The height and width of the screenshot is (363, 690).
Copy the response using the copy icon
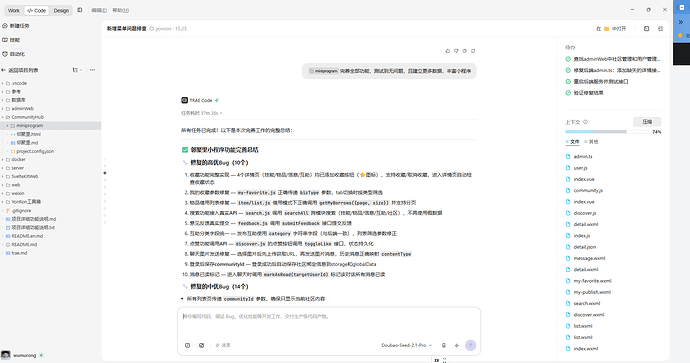(x=465, y=51)
